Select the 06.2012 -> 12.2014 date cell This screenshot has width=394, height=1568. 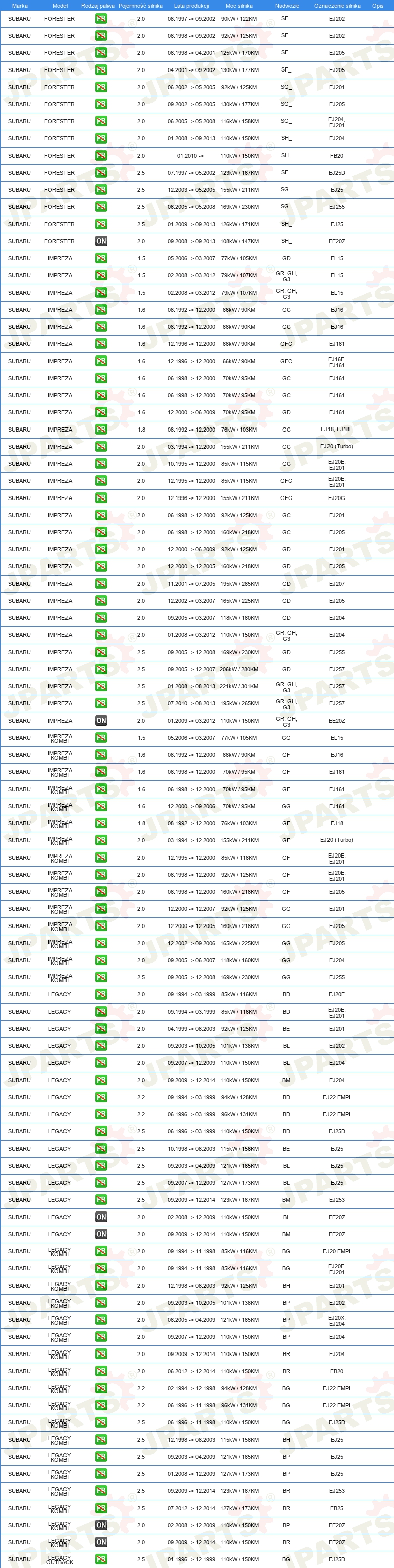tap(191, 1371)
